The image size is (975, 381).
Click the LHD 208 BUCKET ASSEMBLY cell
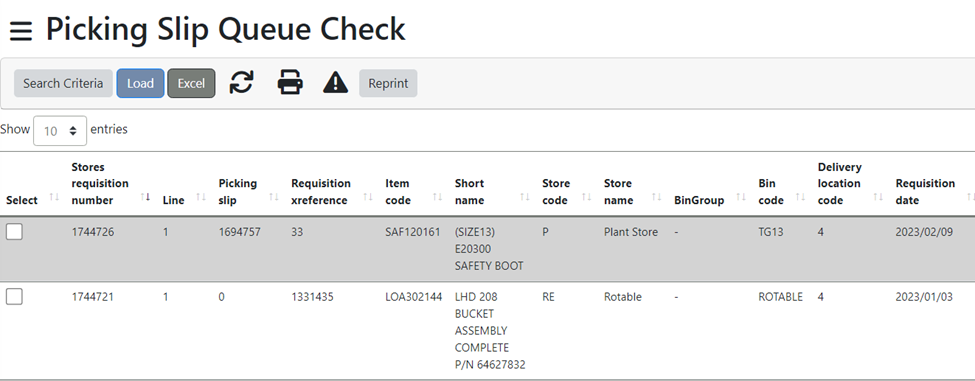[x=490, y=331]
